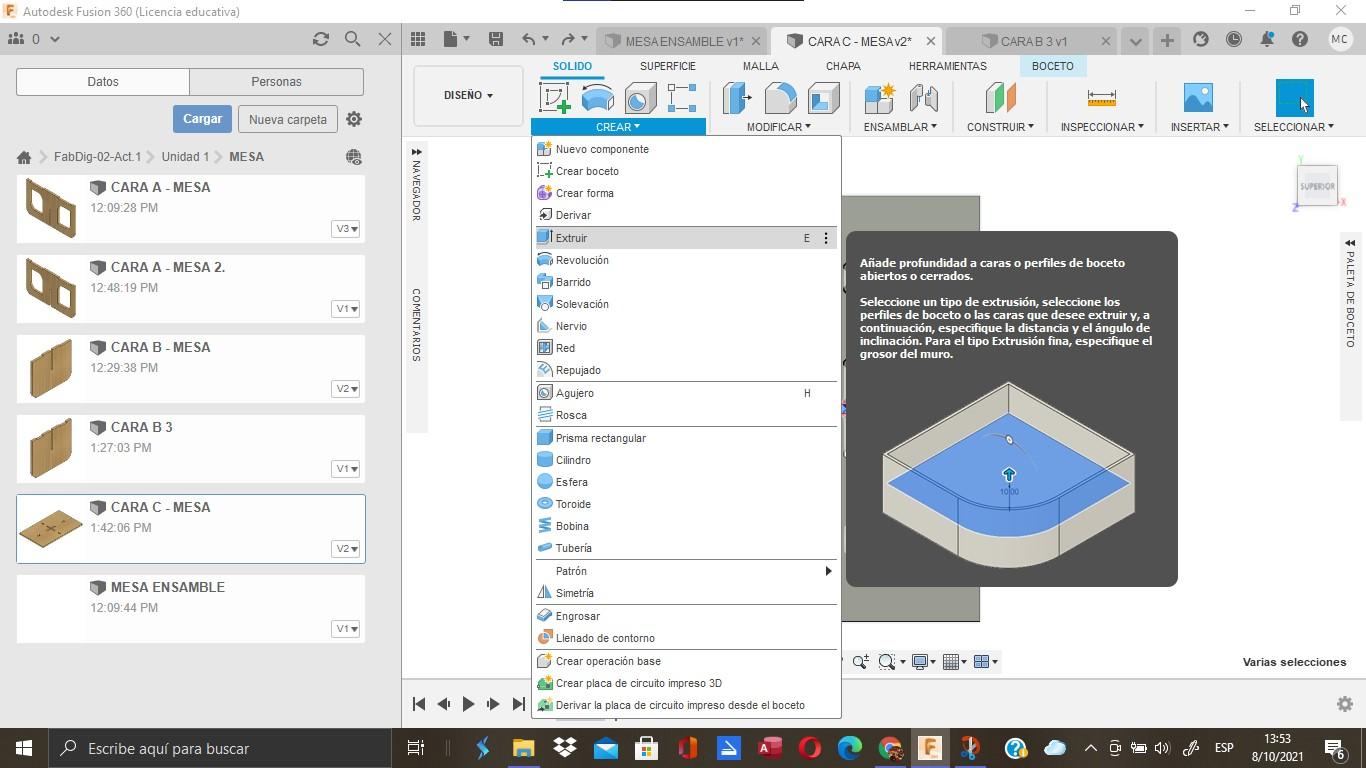
Task: Expand the Paleta de Boceto panel
Action: [1349, 243]
